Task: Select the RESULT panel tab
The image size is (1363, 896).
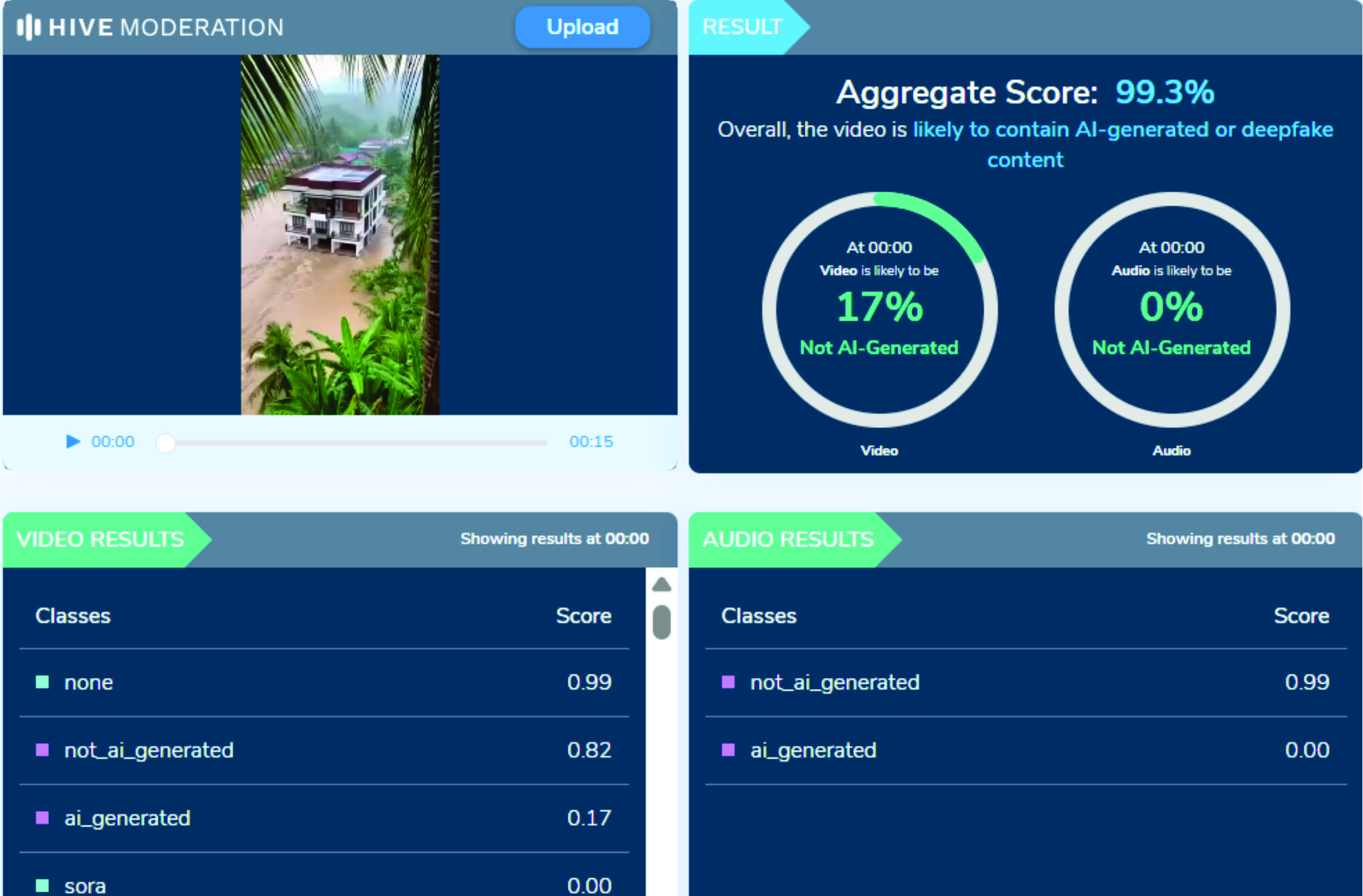Action: [x=742, y=27]
